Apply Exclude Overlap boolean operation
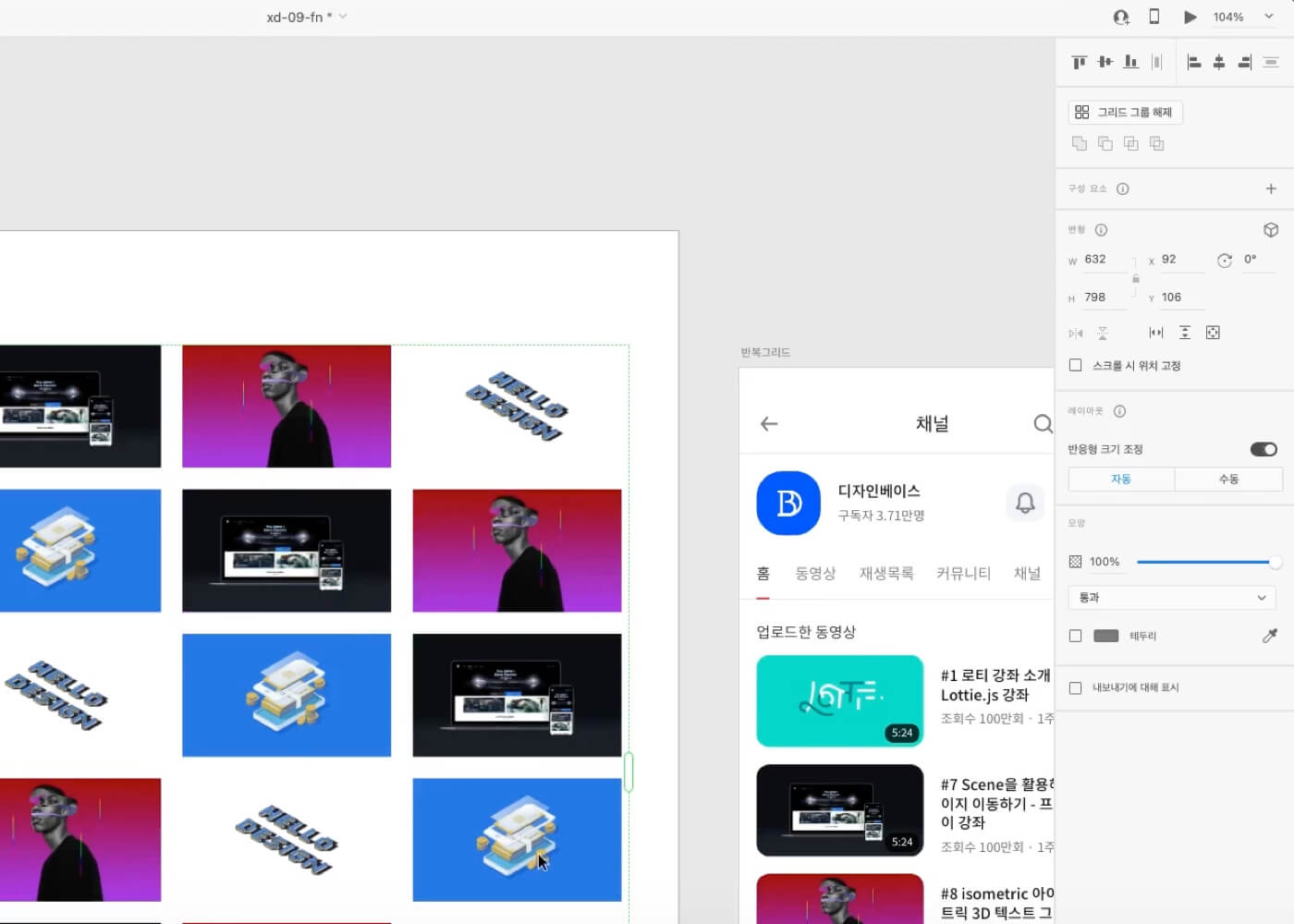 (x=1156, y=143)
